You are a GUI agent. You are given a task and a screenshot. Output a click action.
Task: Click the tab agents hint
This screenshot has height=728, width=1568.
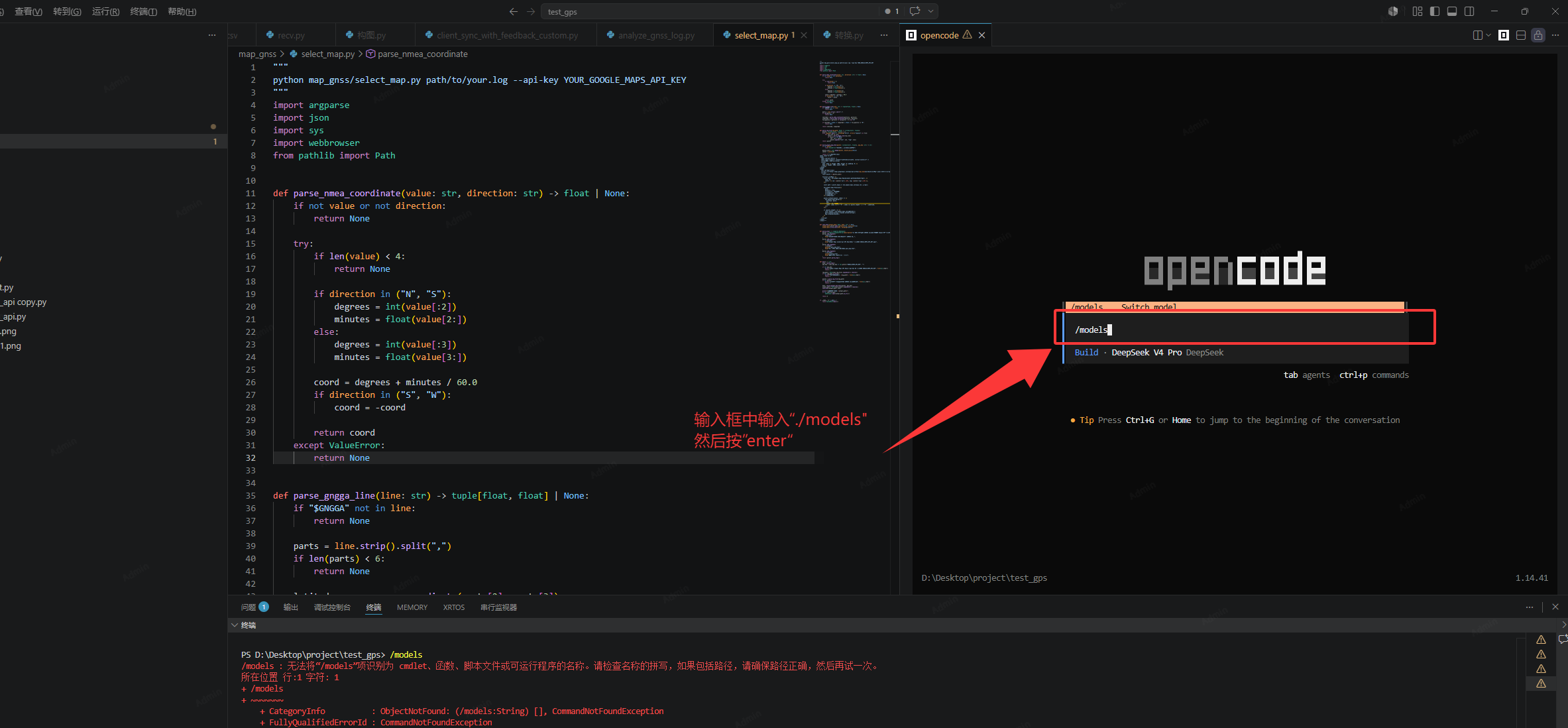click(x=1306, y=375)
